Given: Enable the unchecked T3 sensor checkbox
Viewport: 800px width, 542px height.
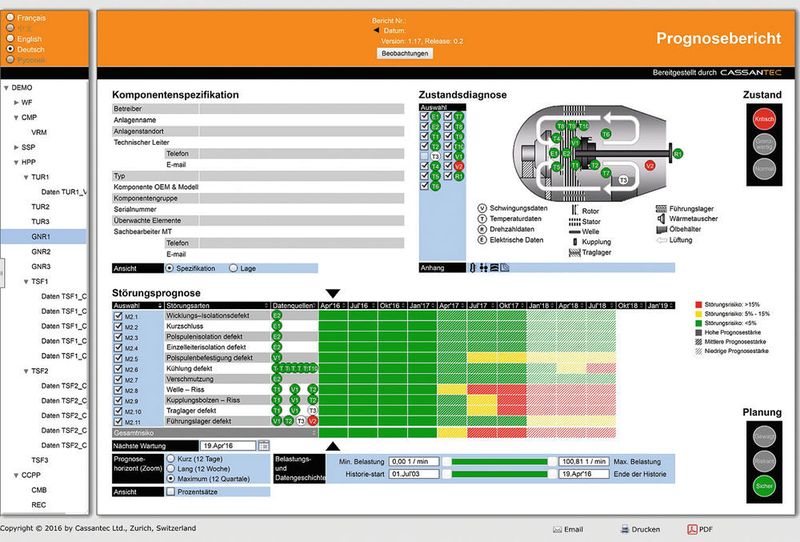Looking at the screenshot, I should pos(424,156).
